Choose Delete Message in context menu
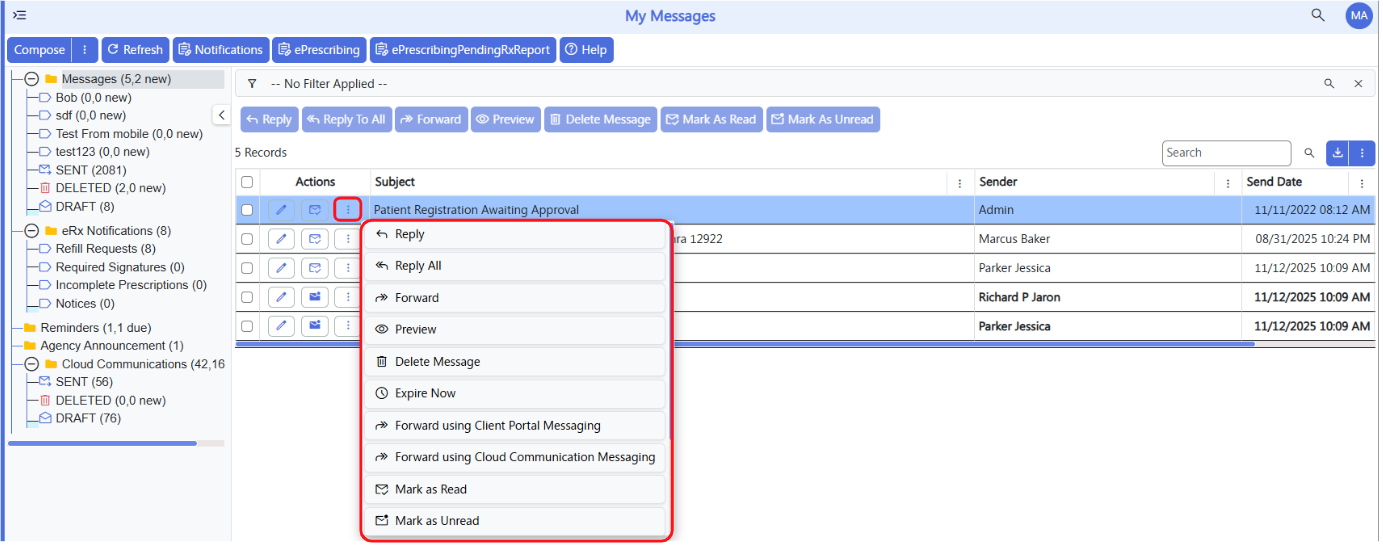The width and height of the screenshot is (1383, 547). (516, 362)
